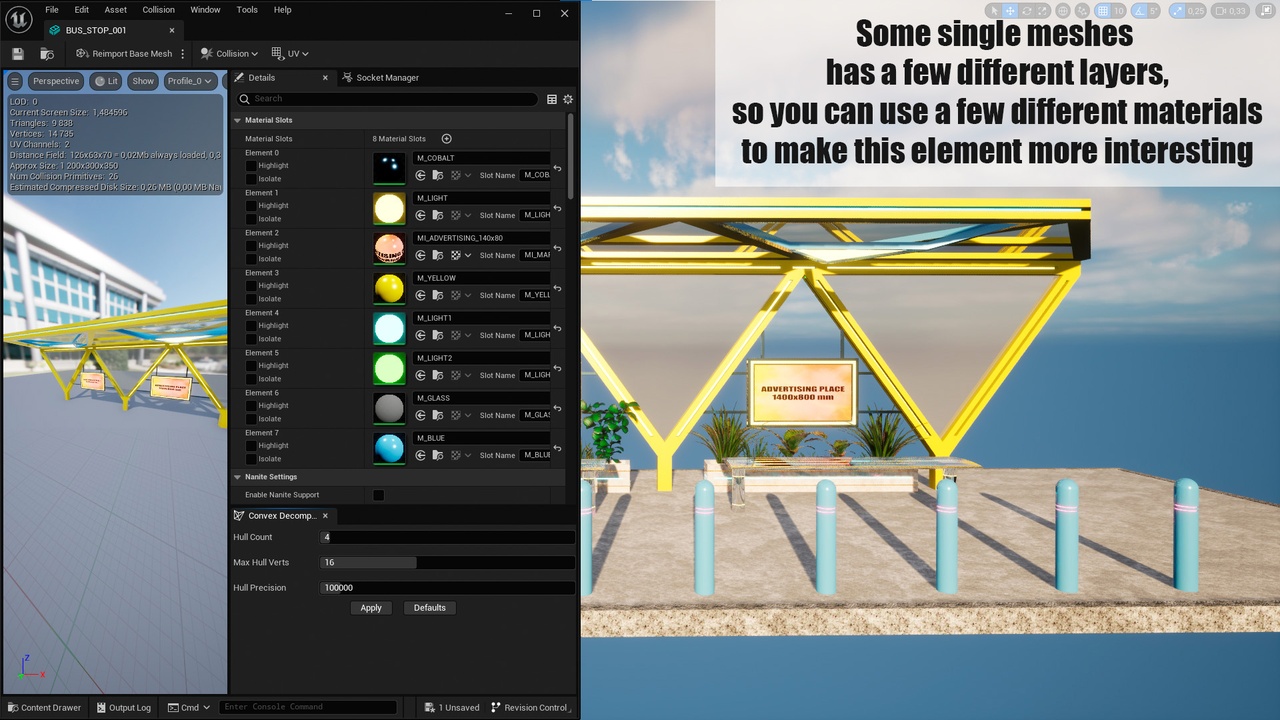Open Reimport Base Mesh options (three dots)

click(182, 54)
